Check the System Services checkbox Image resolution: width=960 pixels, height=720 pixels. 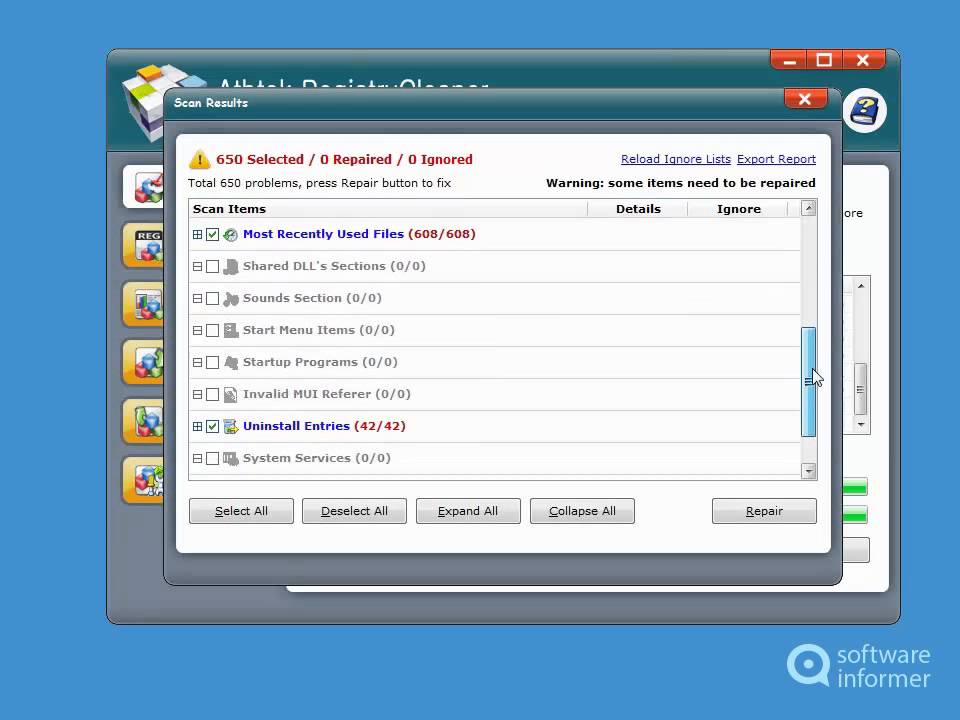pyautogui.click(x=212, y=459)
